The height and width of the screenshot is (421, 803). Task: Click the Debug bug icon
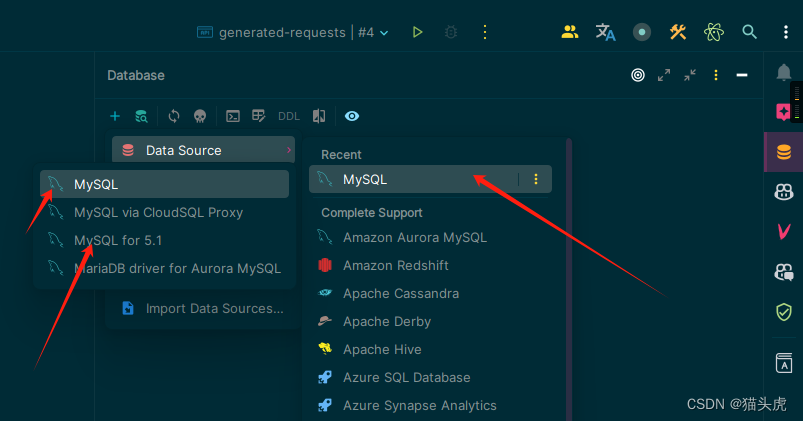(451, 32)
